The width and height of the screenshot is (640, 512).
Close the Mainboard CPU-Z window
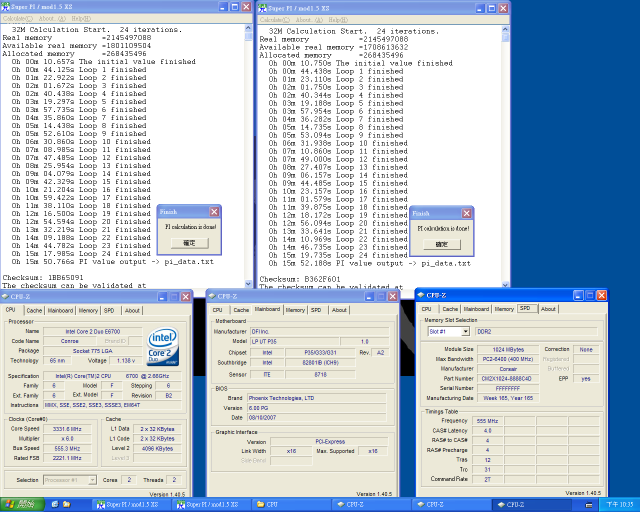point(393,296)
